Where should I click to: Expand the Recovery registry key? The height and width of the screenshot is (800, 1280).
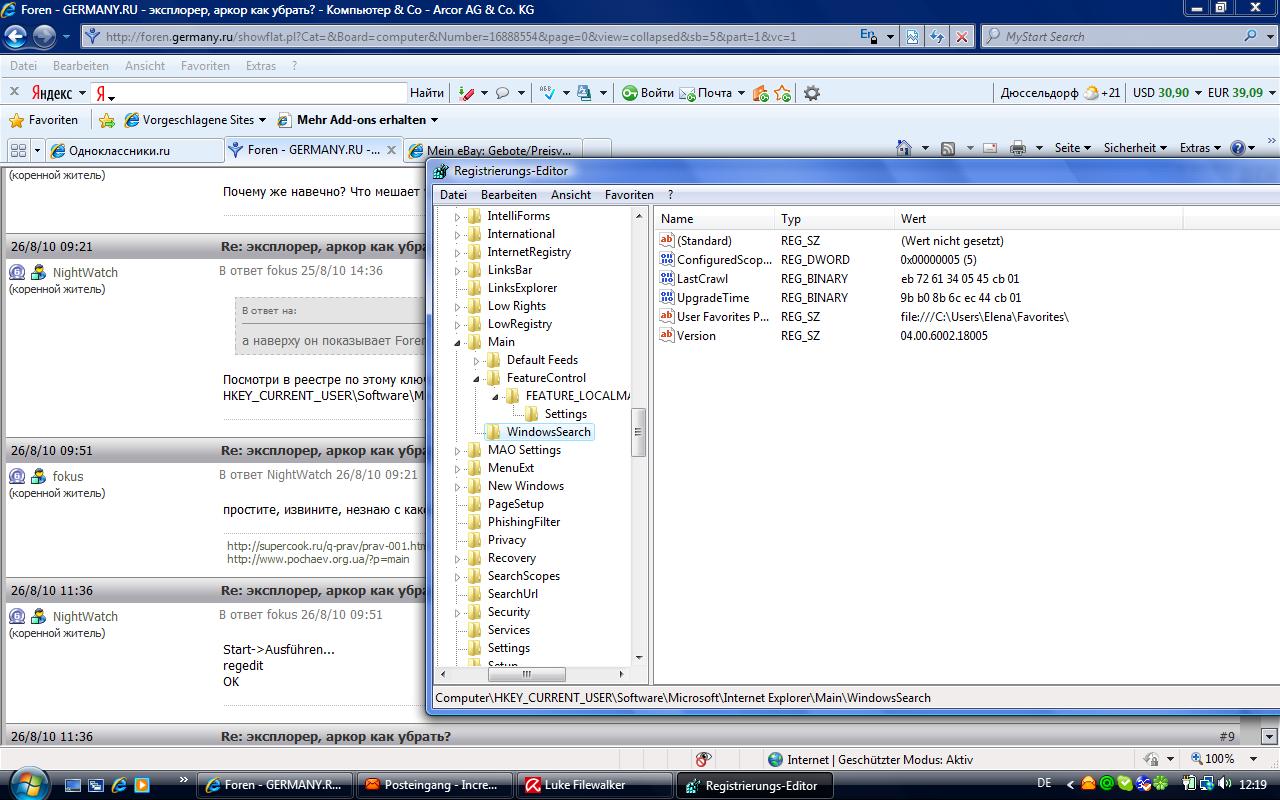tap(459, 558)
